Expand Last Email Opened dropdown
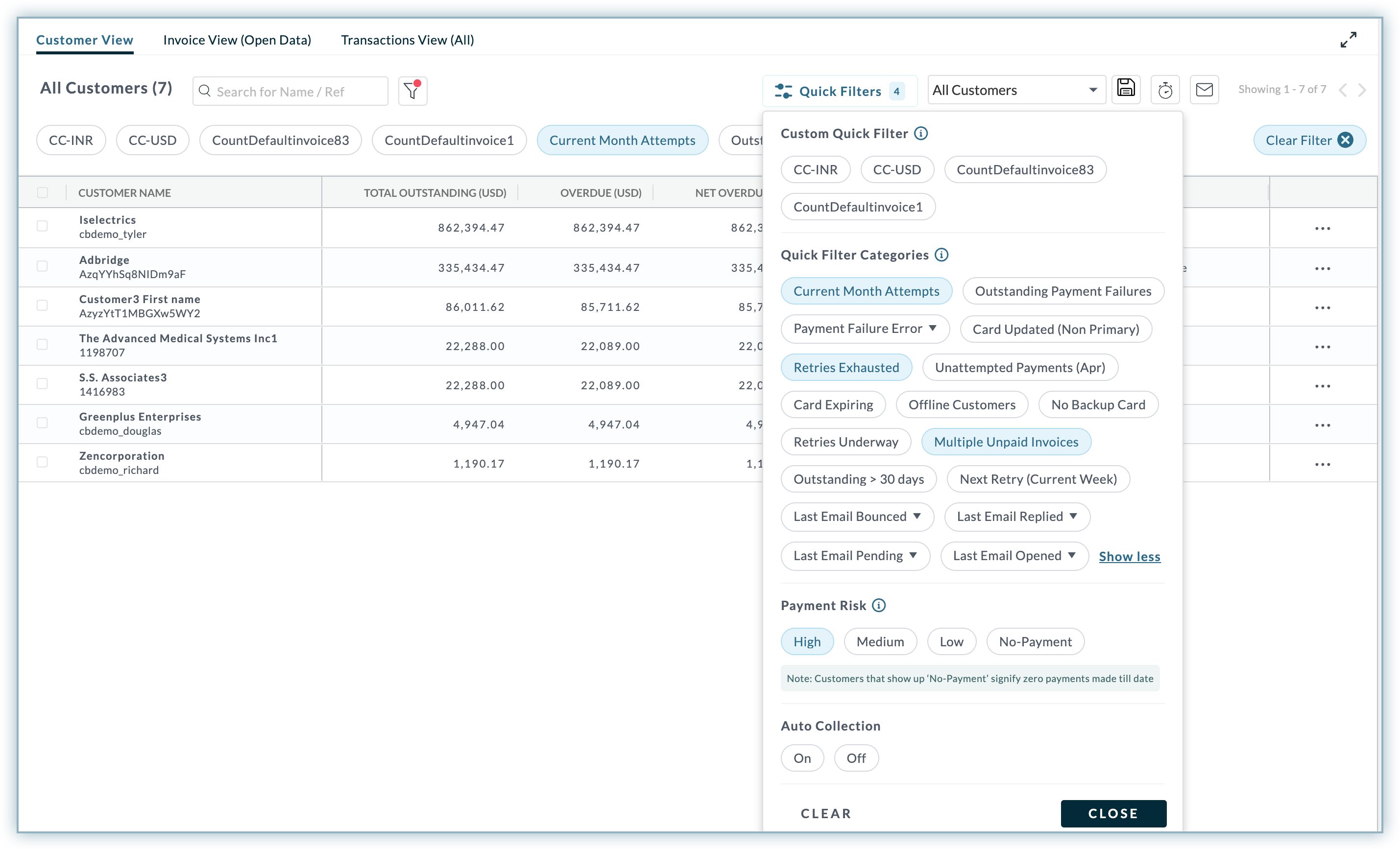1400x850 pixels. tap(1014, 556)
